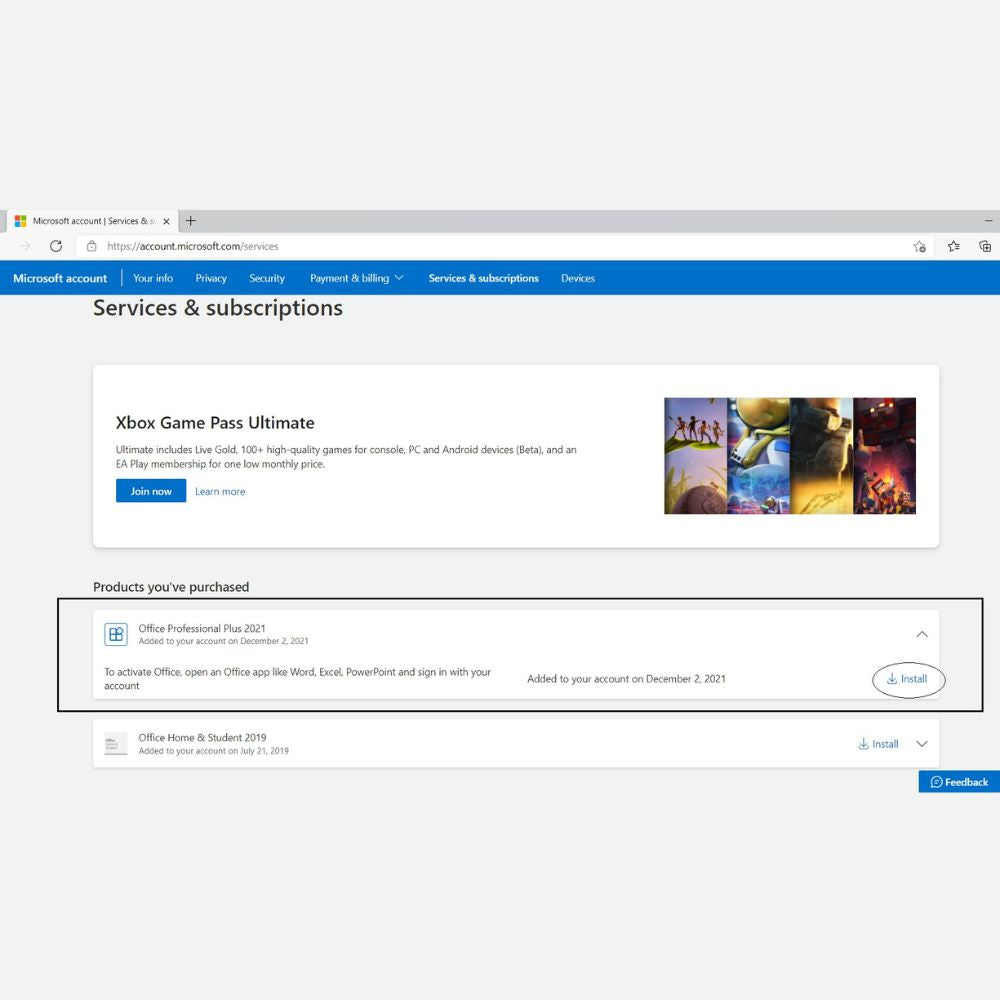The width and height of the screenshot is (1000, 1000).
Task: Open the browser favorites list icon
Action: pyautogui.click(x=953, y=246)
